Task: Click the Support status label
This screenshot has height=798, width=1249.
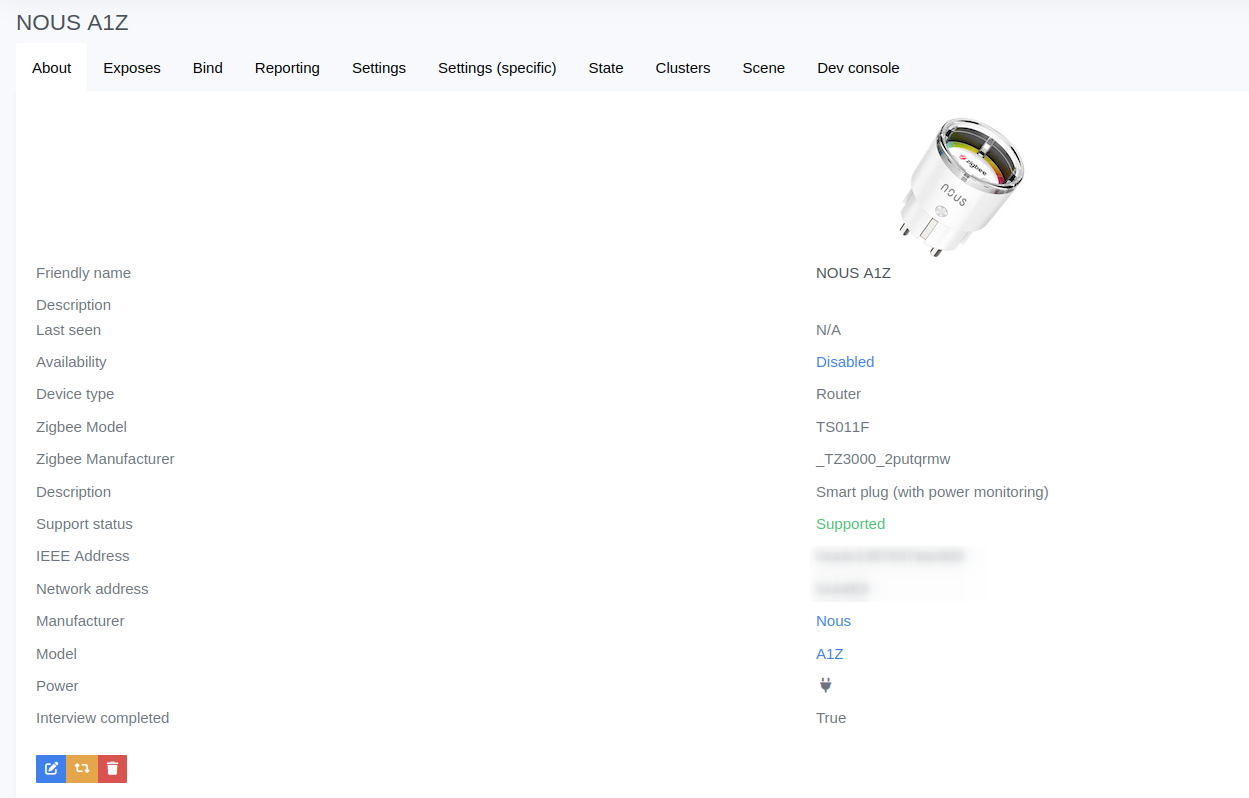Action: click(84, 524)
